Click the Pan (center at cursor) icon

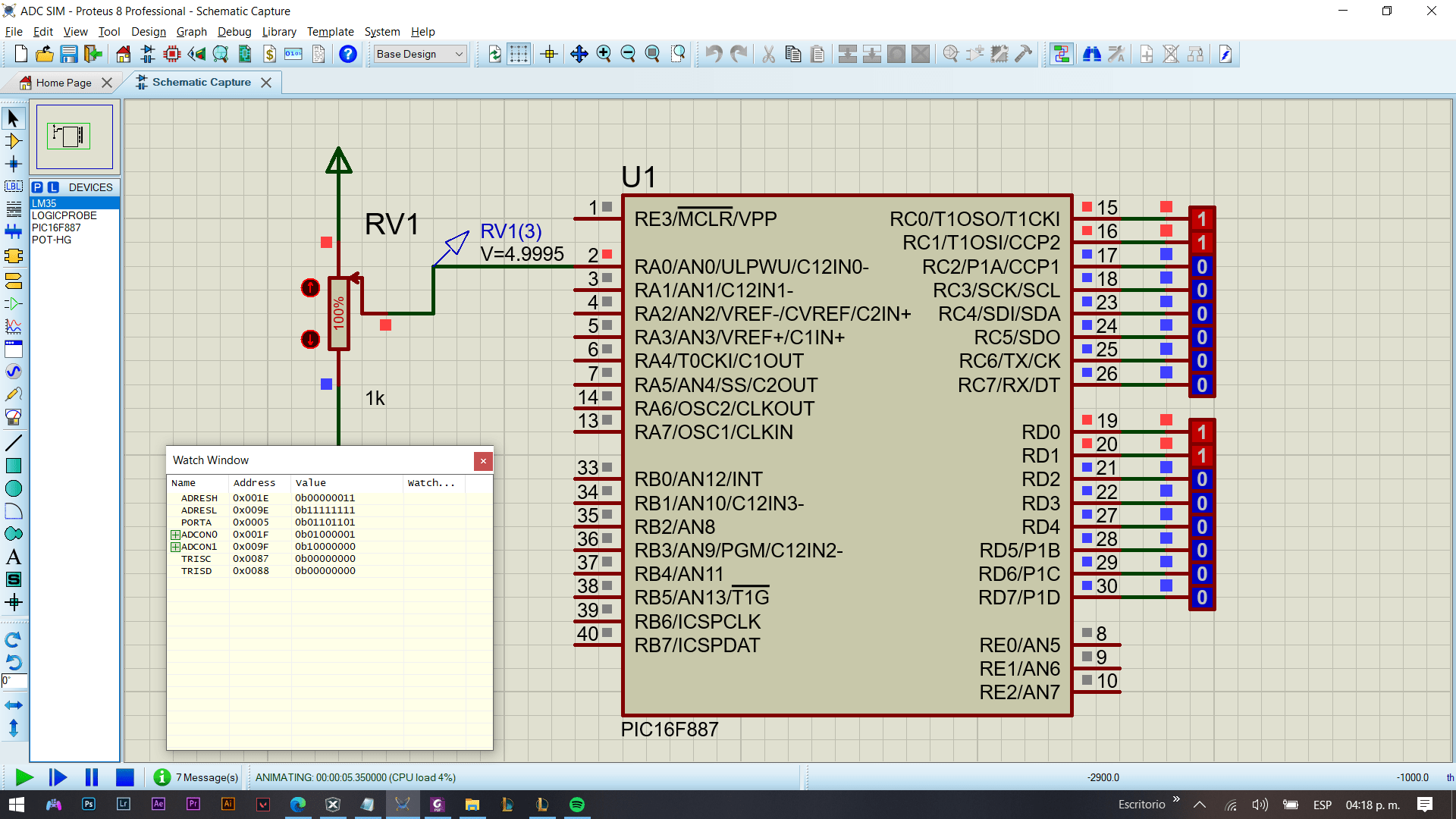click(579, 54)
